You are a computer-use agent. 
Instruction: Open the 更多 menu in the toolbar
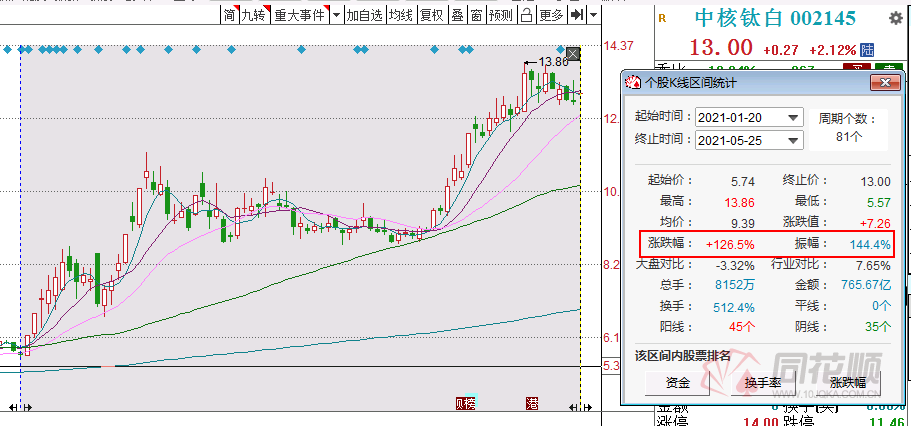tap(551, 15)
